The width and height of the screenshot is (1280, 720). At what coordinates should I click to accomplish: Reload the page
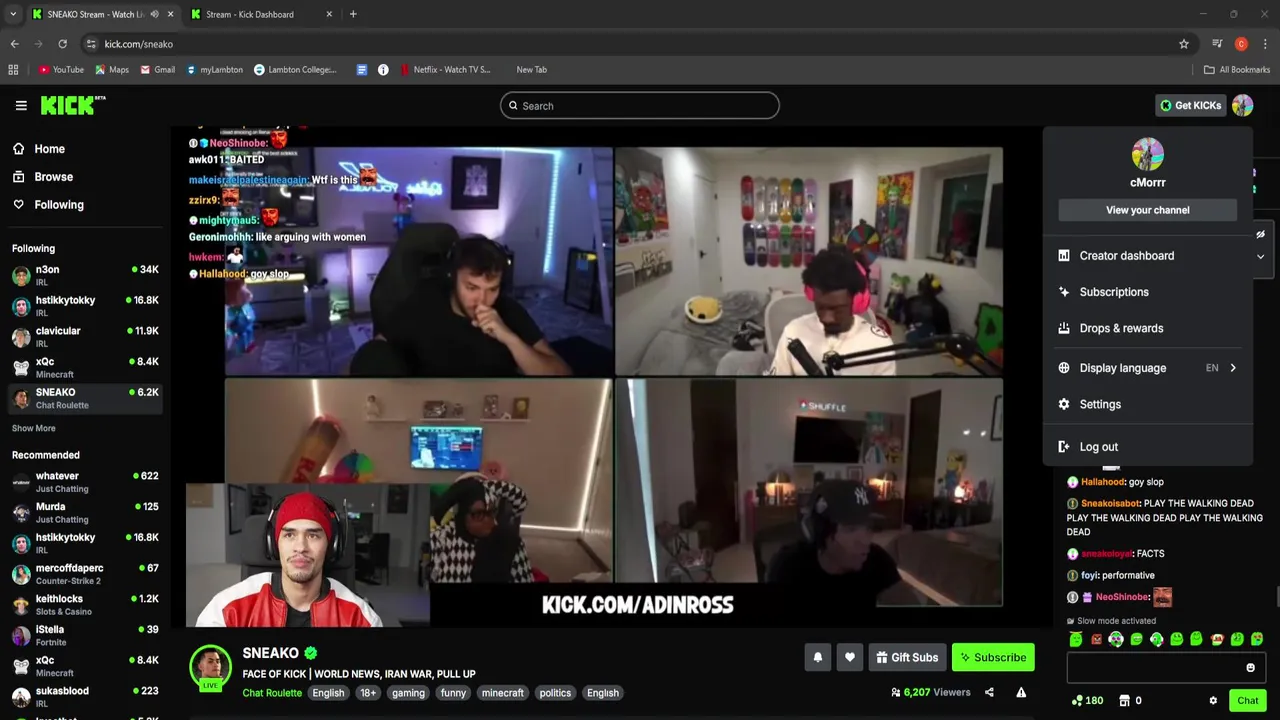tap(62, 44)
